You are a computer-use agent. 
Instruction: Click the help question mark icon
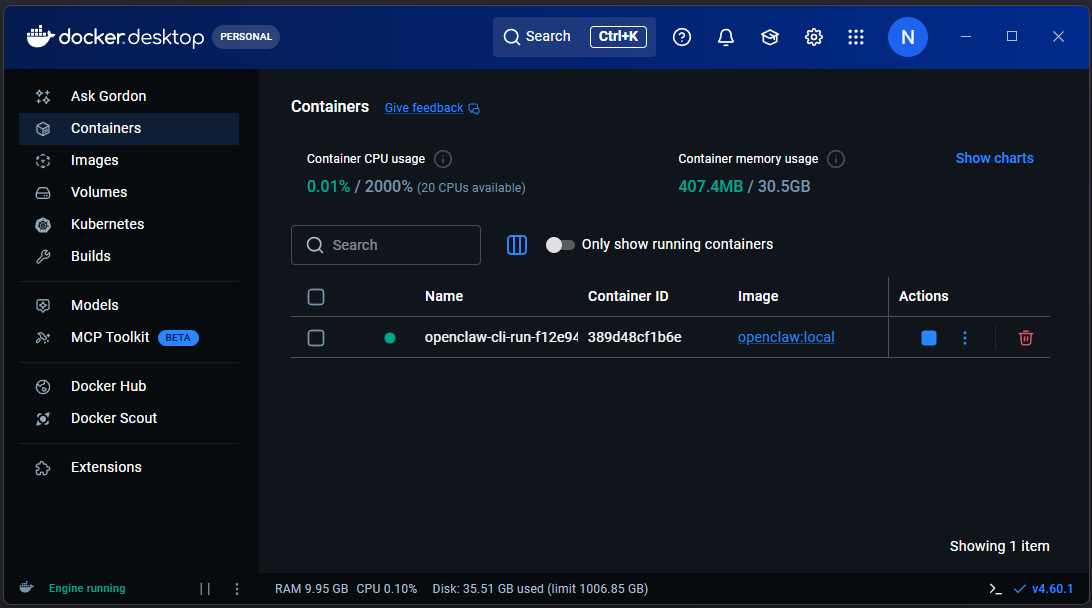click(682, 37)
